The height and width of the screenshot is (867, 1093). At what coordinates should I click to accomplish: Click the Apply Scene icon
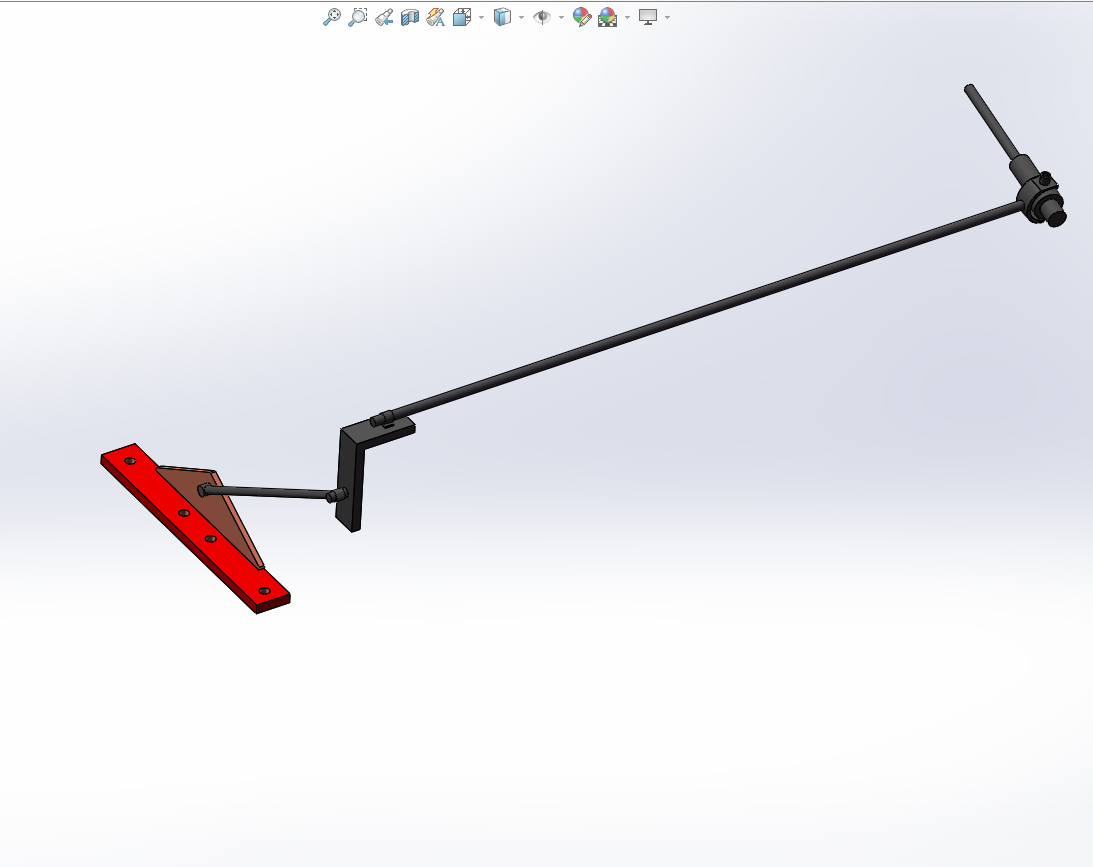click(x=607, y=17)
